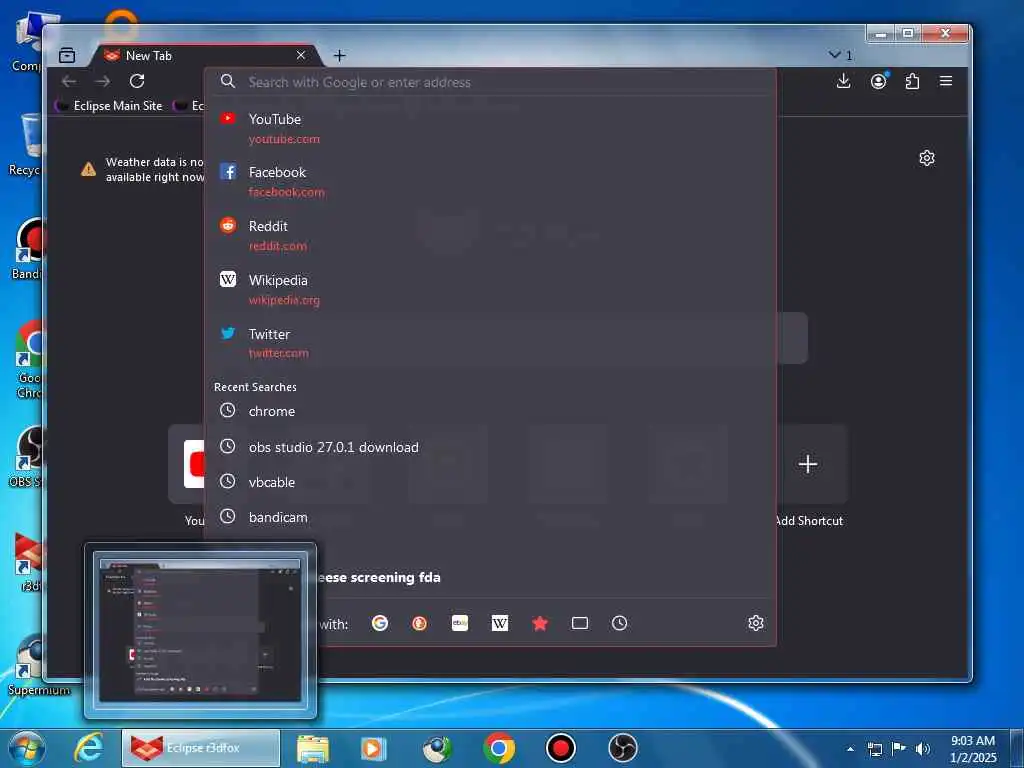Search this time with DuckDuckGo icon

(419, 623)
